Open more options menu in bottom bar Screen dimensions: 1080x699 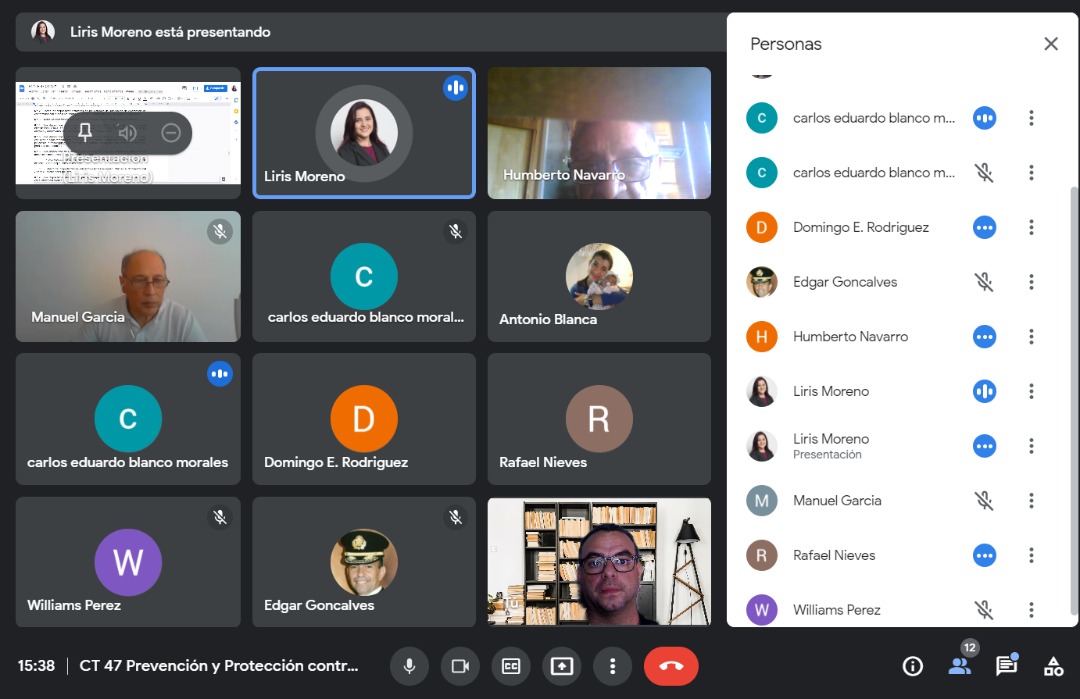pyautogui.click(x=612, y=666)
